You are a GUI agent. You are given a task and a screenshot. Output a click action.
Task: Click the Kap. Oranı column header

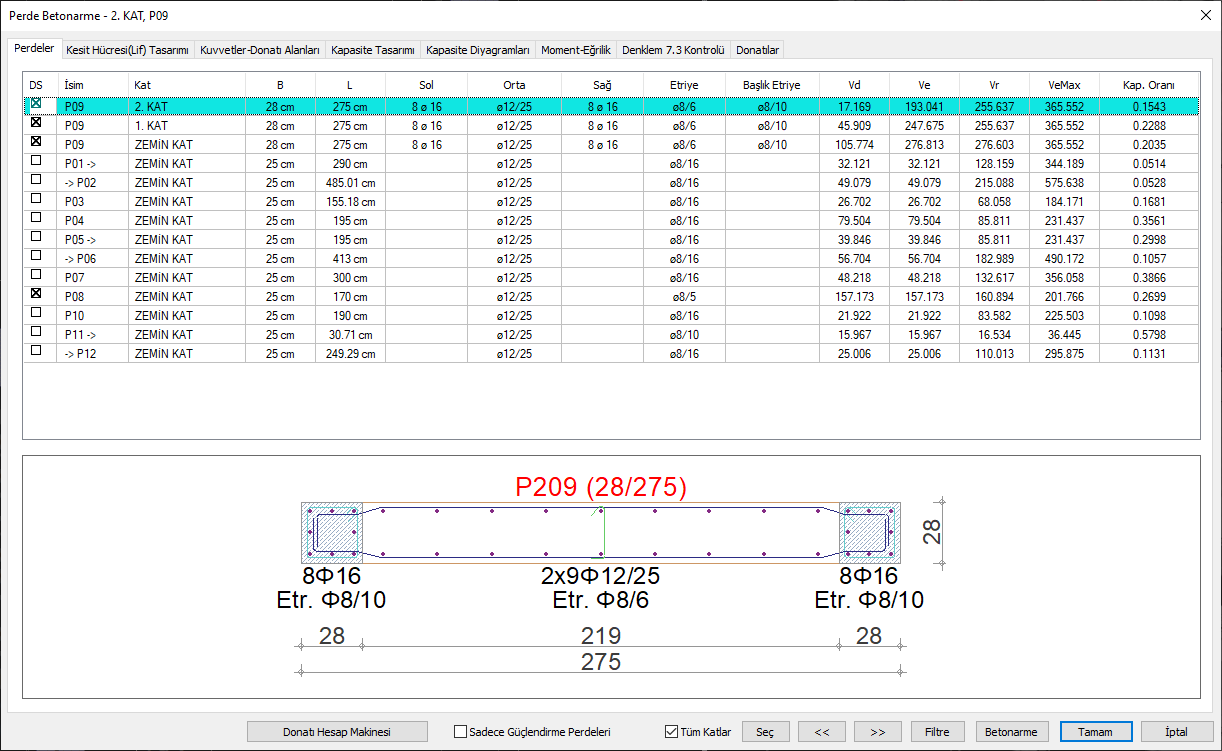click(1149, 85)
